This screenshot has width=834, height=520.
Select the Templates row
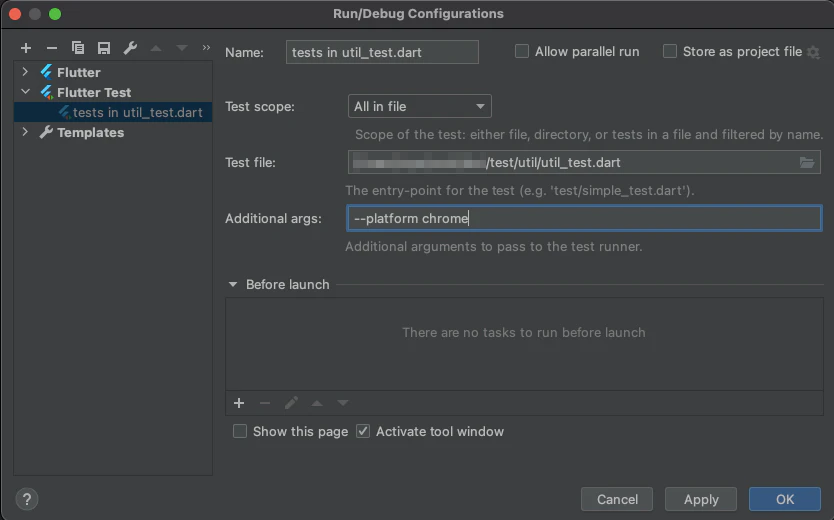point(113,132)
